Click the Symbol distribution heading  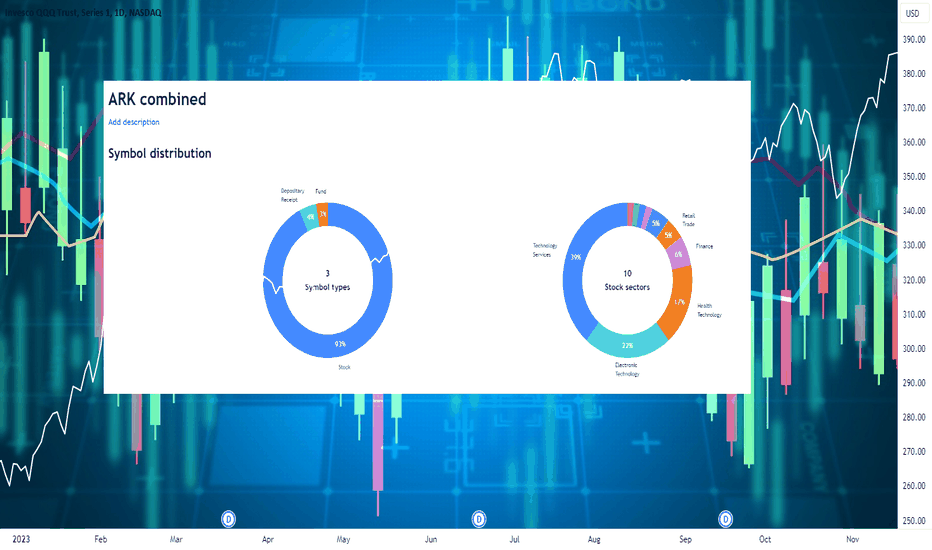pos(160,153)
